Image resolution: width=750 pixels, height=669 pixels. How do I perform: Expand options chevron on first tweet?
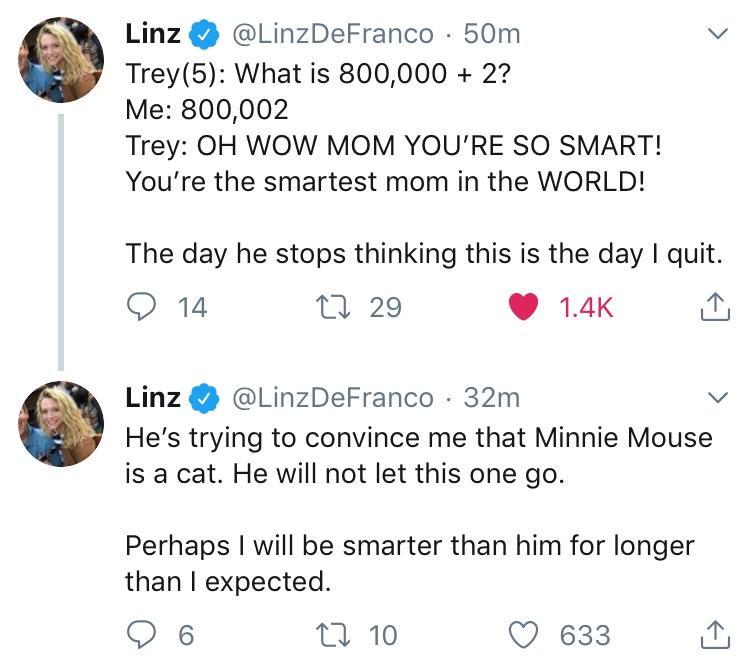pyautogui.click(x=717, y=35)
